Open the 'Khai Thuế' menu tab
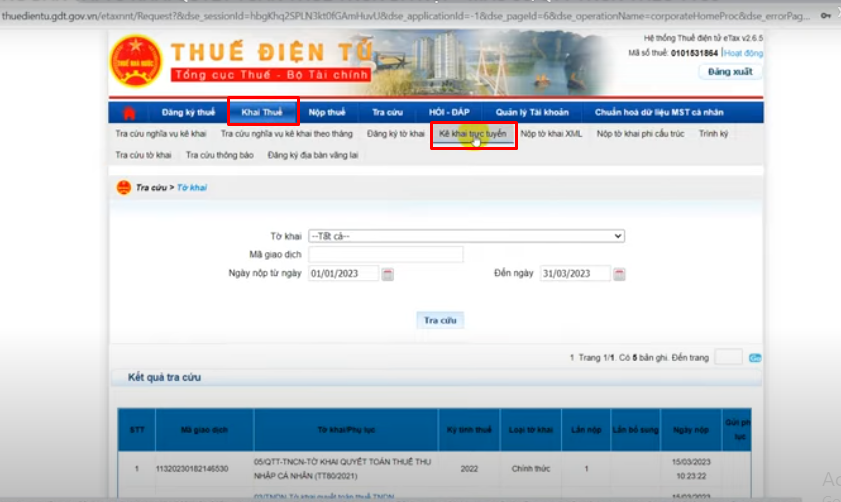The width and height of the screenshot is (841, 502). [x=262, y=112]
